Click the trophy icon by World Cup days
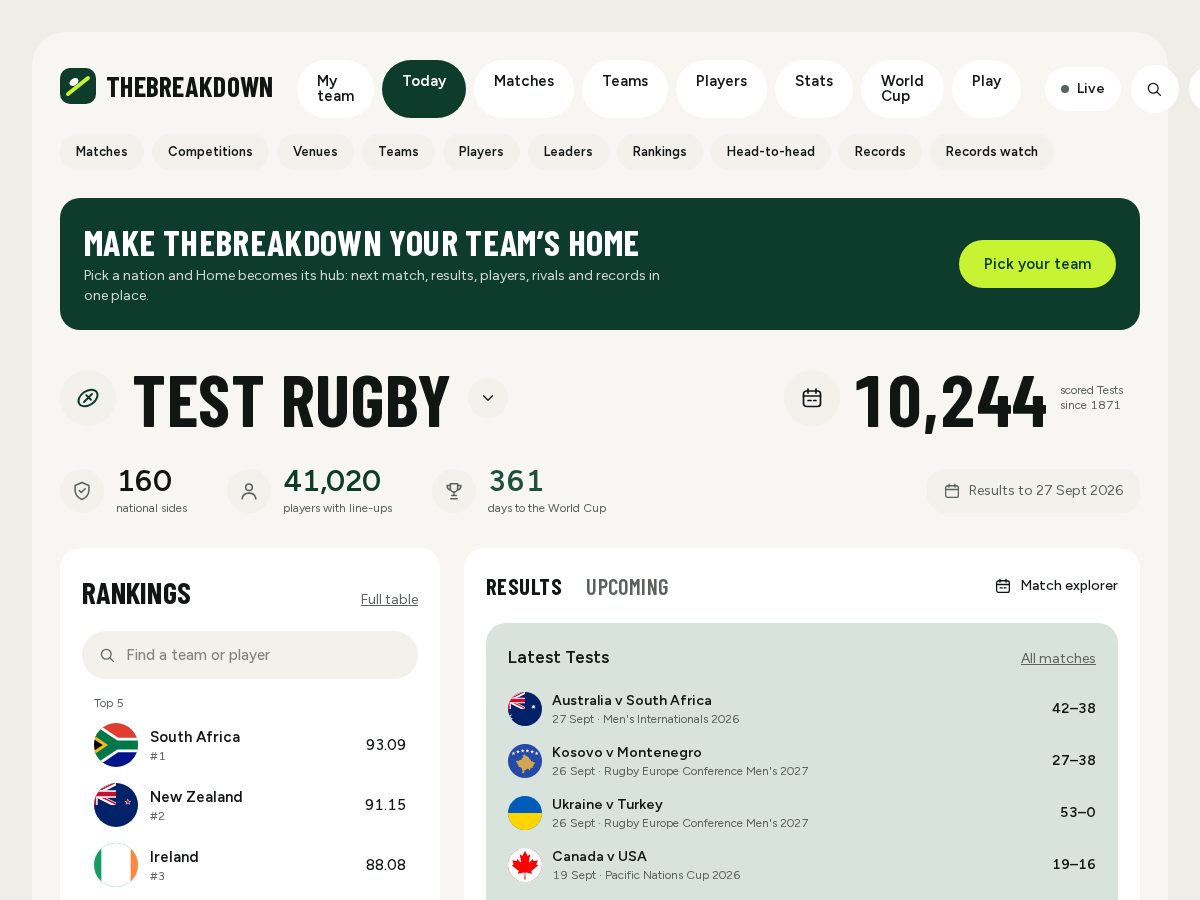 454,491
